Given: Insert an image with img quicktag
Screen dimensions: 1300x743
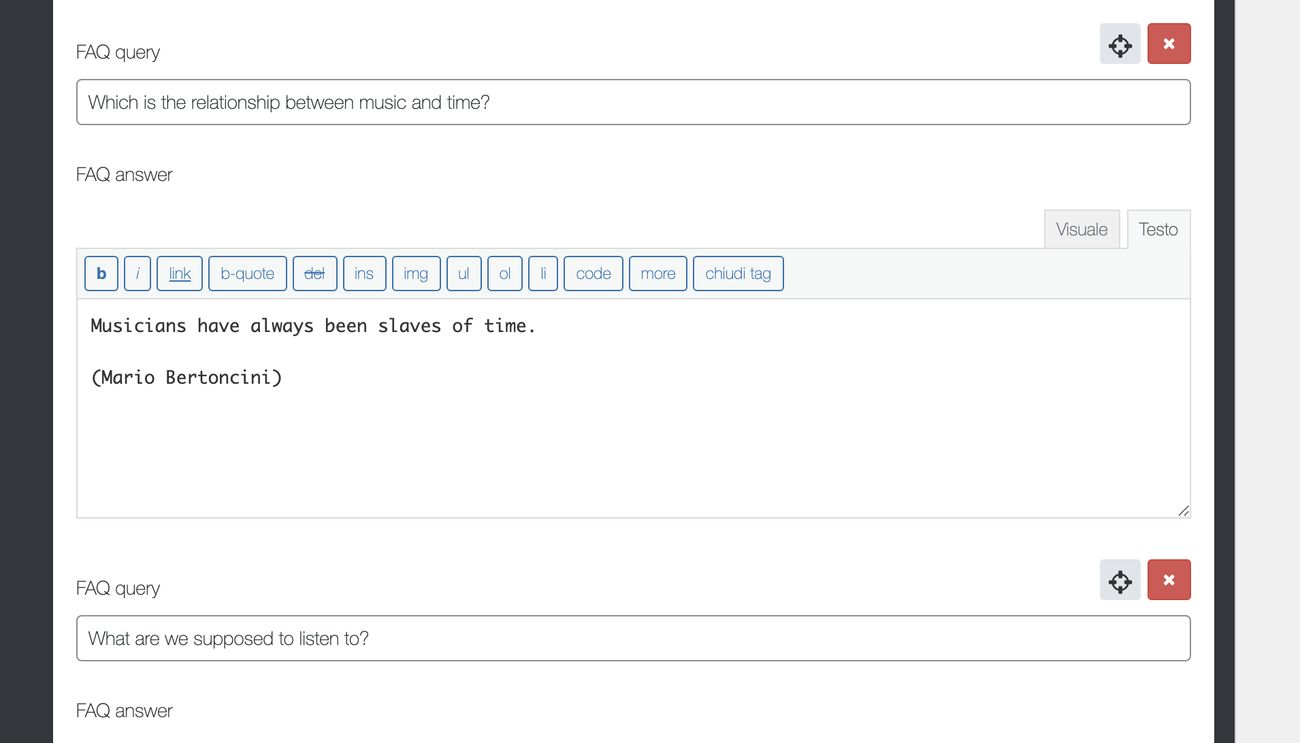Looking at the screenshot, I should pyautogui.click(x=416, y=274).
